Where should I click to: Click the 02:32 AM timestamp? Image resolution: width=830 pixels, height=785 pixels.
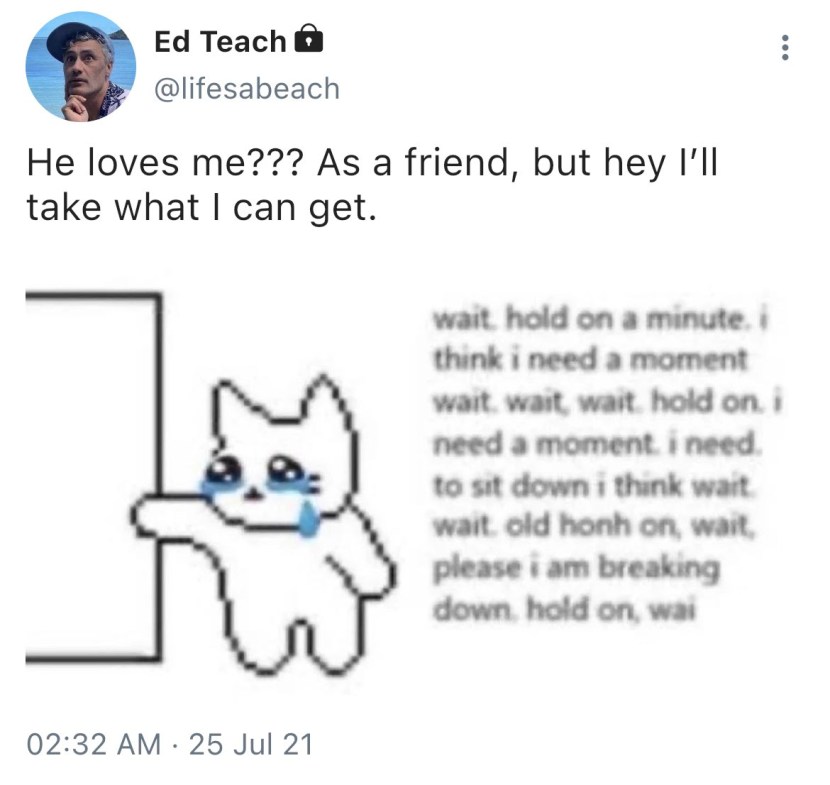(94, 744)
